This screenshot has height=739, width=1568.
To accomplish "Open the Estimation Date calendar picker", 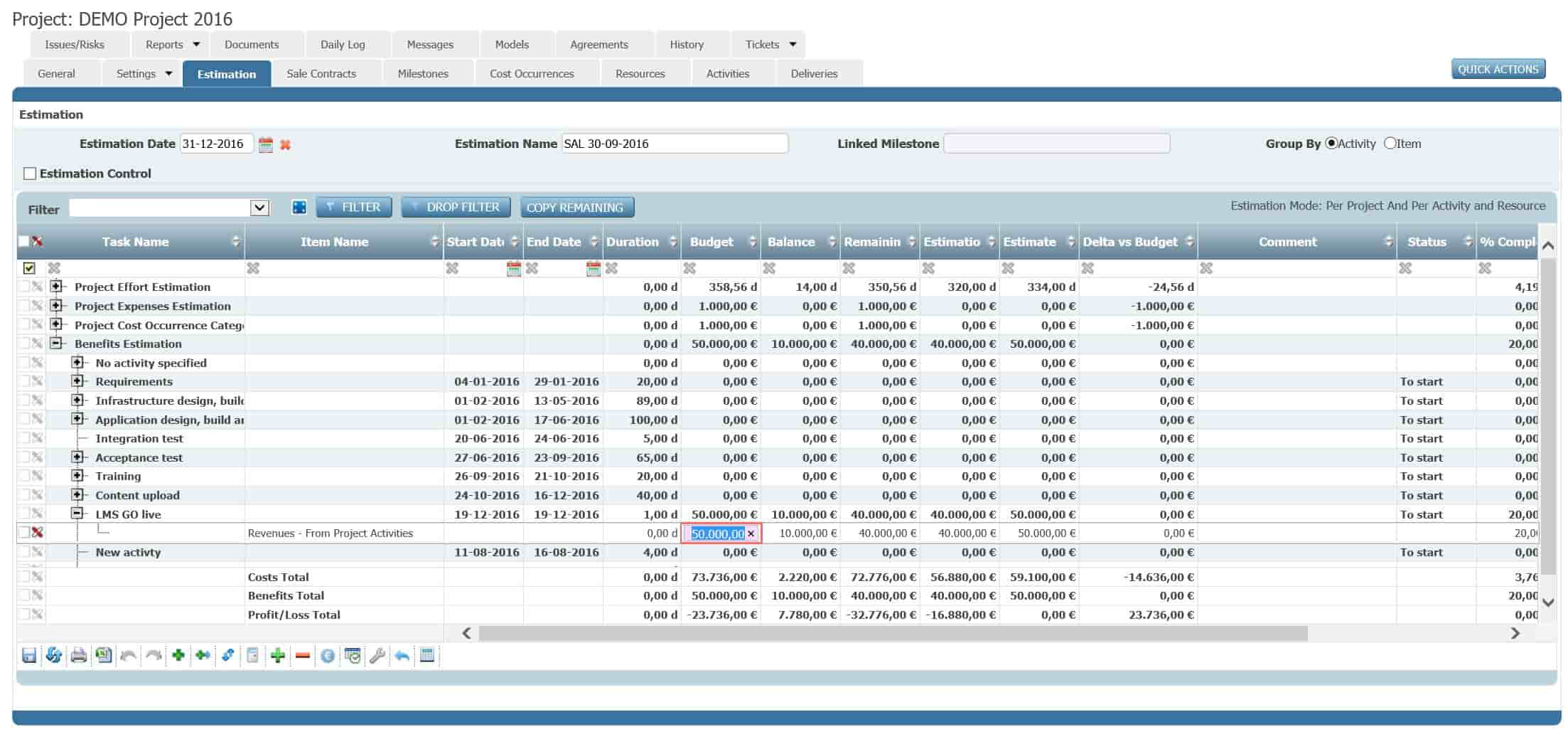I will [x=266, y=144].
